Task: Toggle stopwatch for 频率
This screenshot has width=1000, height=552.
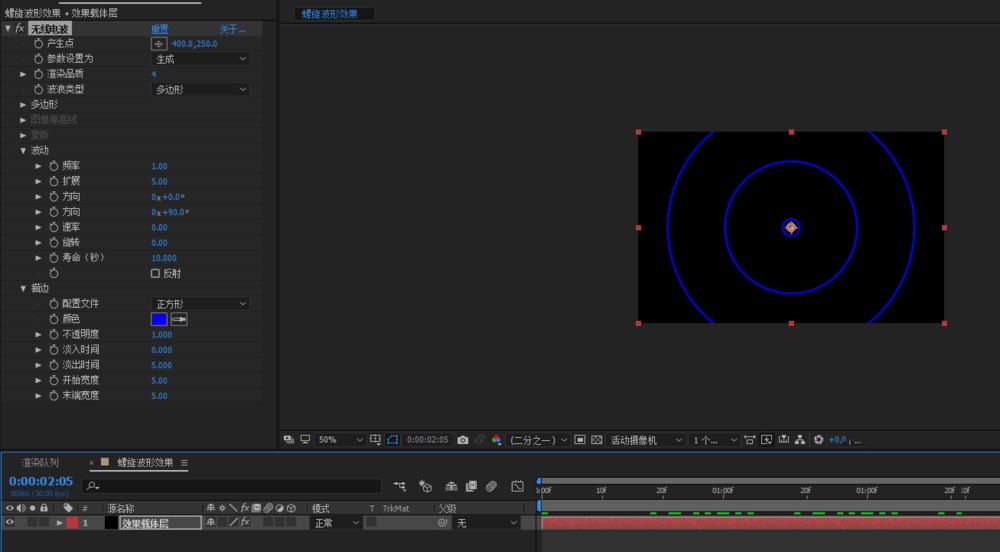Action: click(x=54, y=166)
